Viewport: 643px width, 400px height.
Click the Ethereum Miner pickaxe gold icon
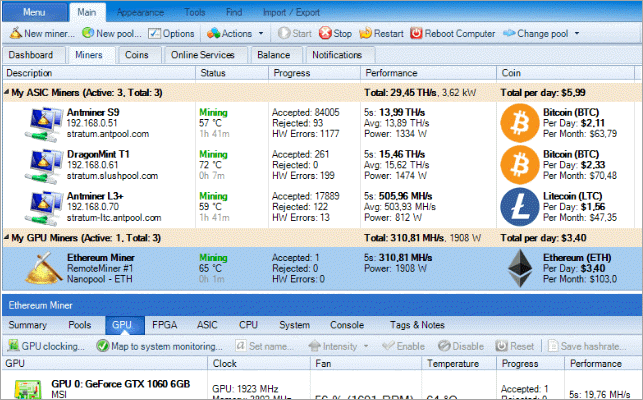(x=43, y=268)
